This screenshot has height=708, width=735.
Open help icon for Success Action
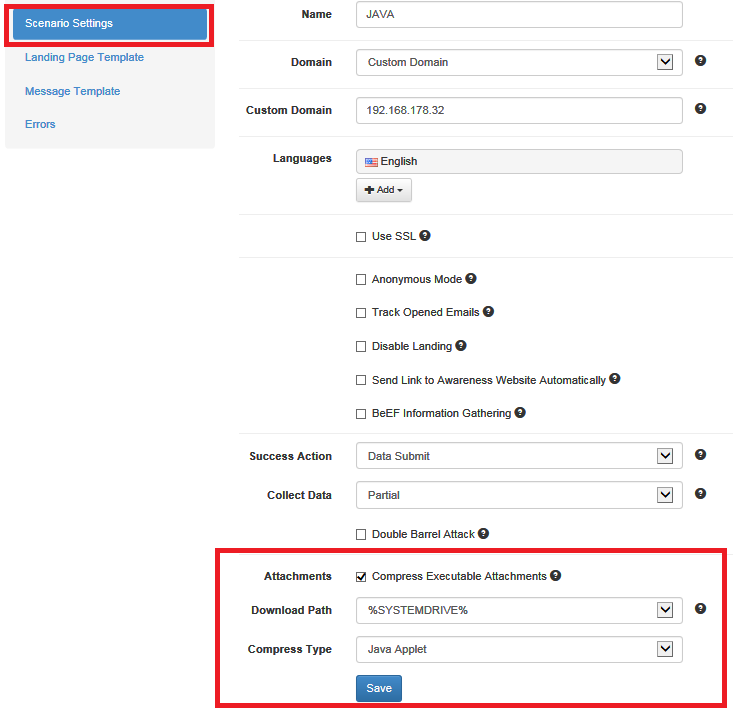pyautogui.click(x=700, y=454)
